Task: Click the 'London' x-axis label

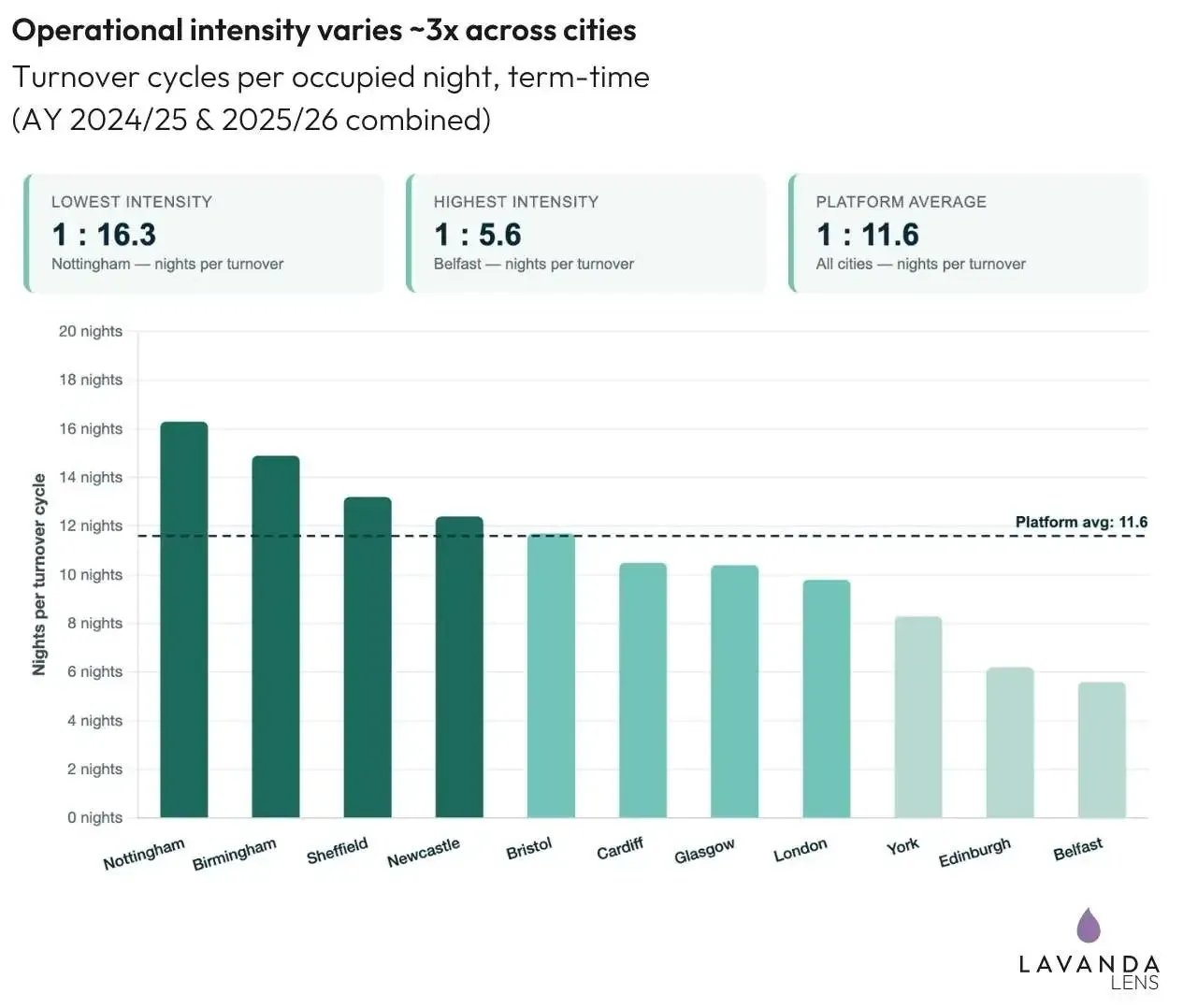Action: click(x=801, y=850)
